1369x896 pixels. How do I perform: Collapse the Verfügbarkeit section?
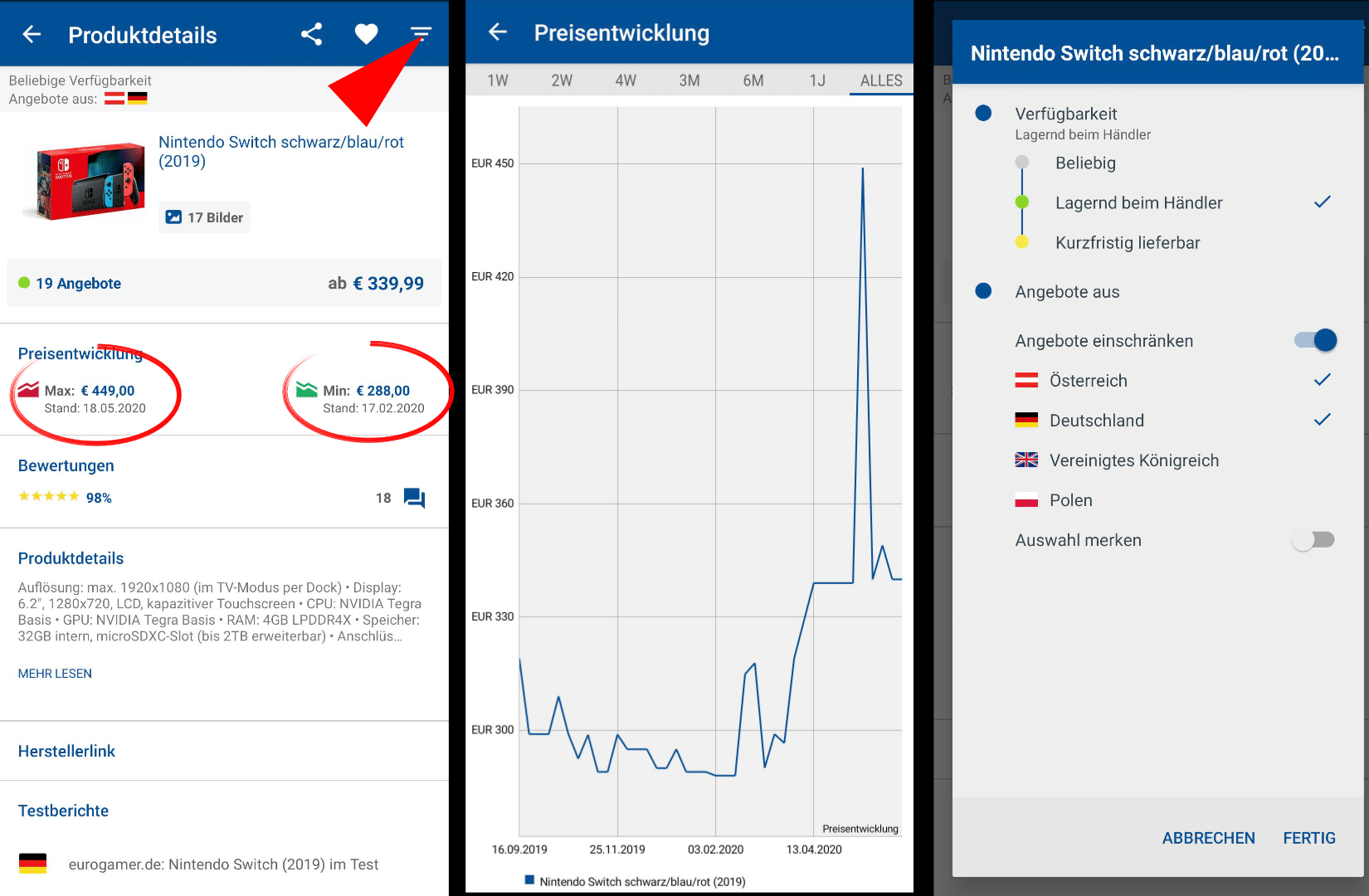pyautogui.click(x=1065, y=114)
